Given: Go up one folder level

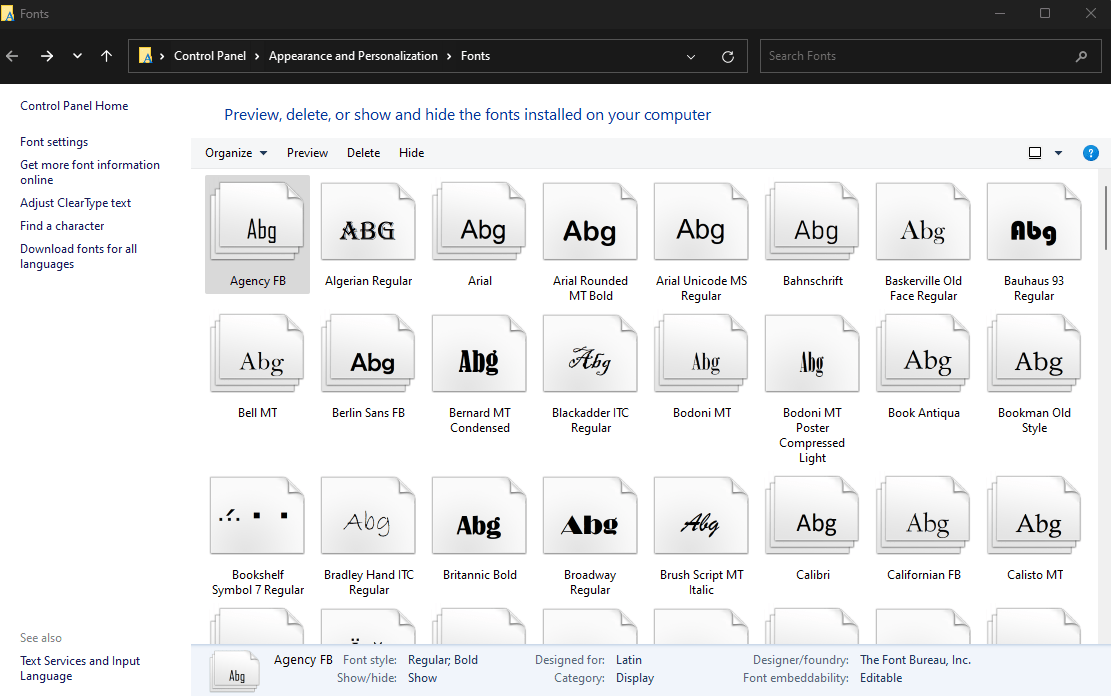Looking at the screenshot, I should pos(106,56).
